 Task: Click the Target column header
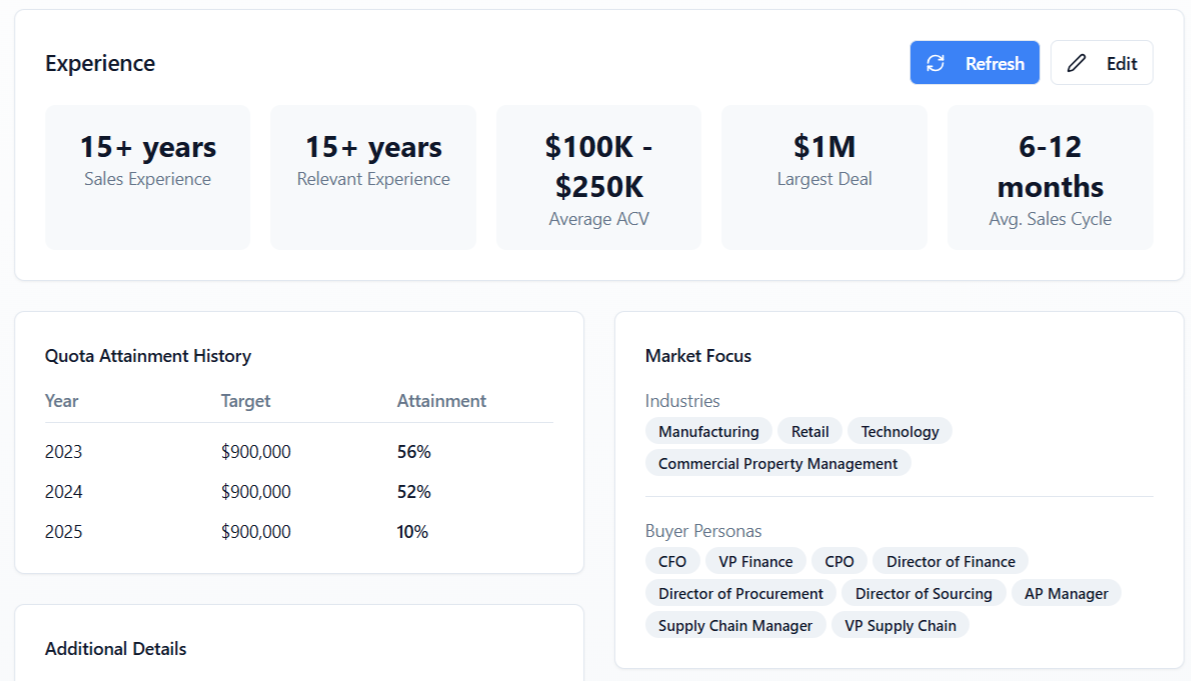[245, 401]
